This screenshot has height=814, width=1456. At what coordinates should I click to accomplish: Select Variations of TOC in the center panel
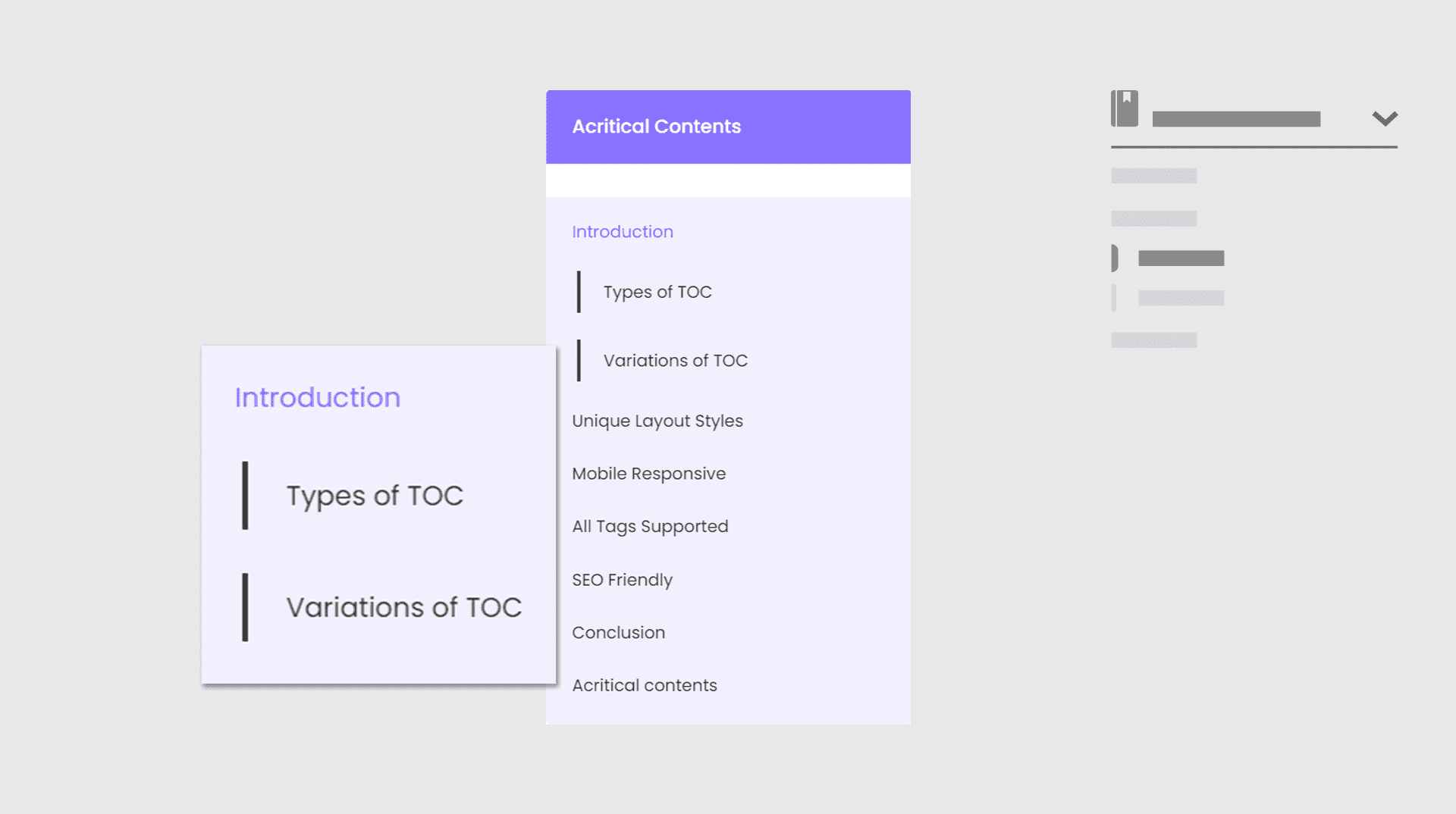(675, 361)
